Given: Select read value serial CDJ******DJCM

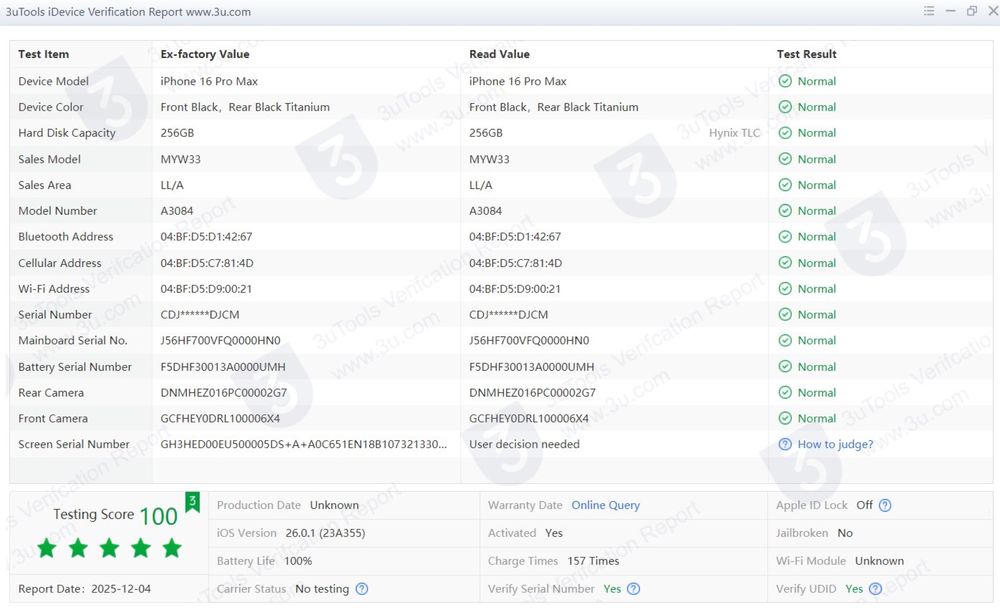Looking at the screenshot, I should click(x=508, y=315).
